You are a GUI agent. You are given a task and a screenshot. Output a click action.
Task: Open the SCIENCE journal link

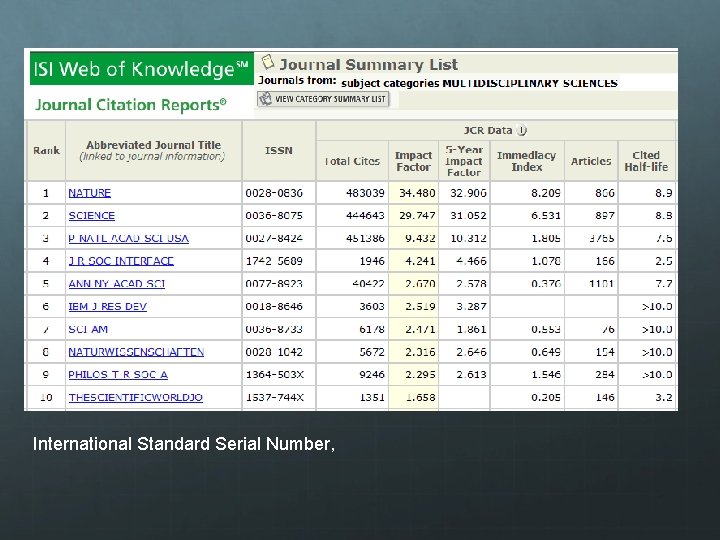point(92,216)
